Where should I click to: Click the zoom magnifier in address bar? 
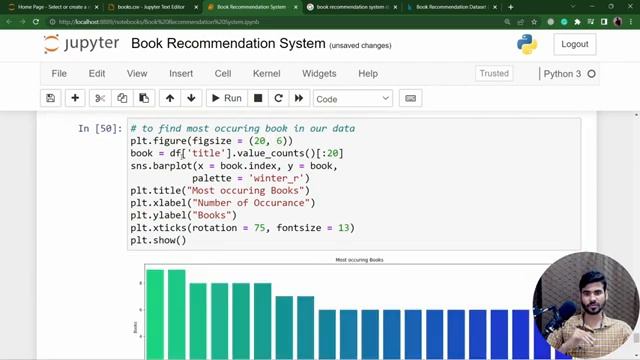(x=507, y=22)
